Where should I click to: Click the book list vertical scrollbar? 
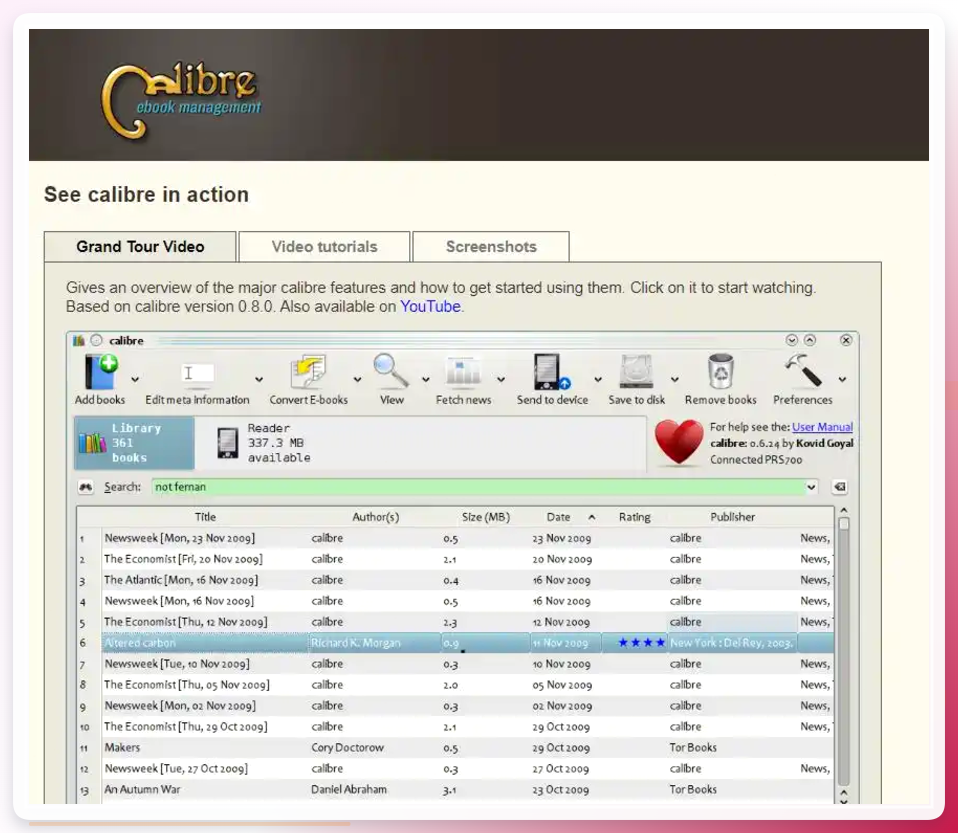tap(844, 651)
